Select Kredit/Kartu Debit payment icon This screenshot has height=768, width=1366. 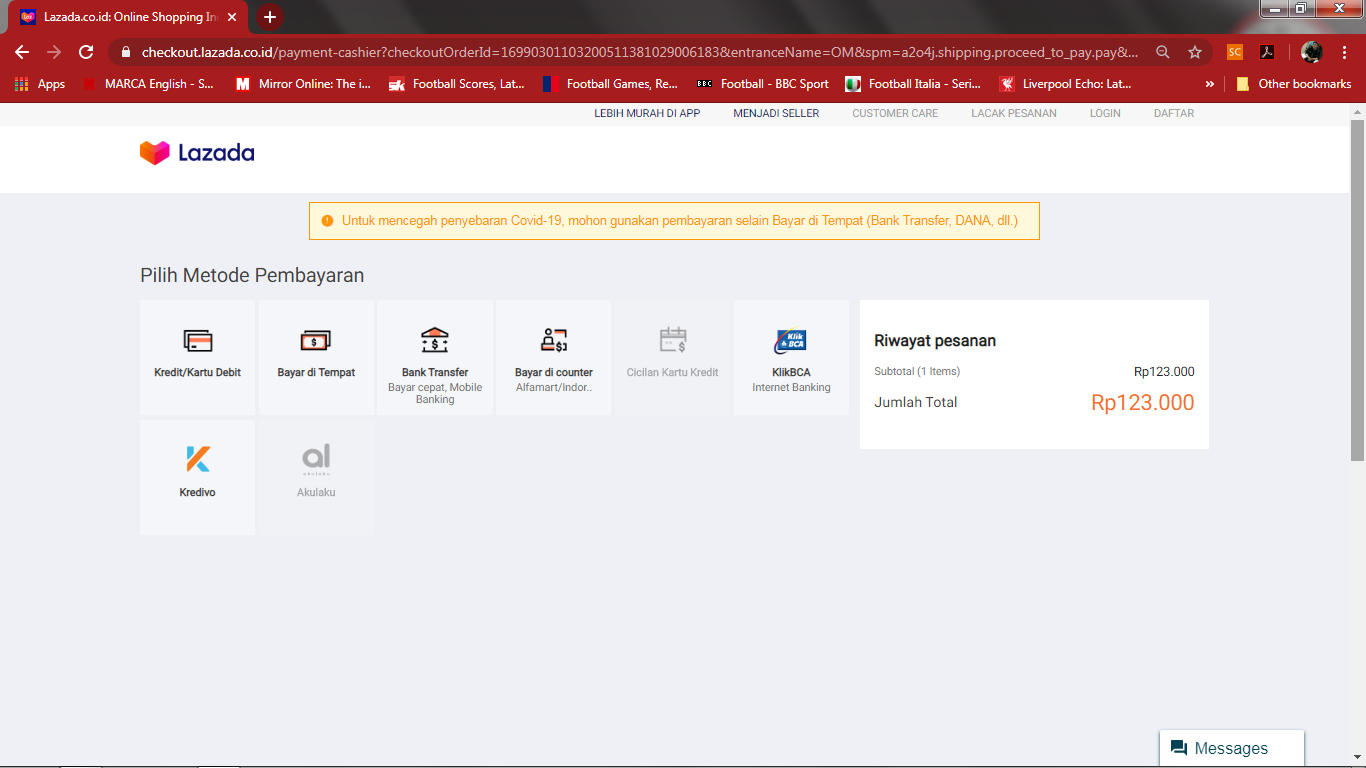[x=198, y=341]
